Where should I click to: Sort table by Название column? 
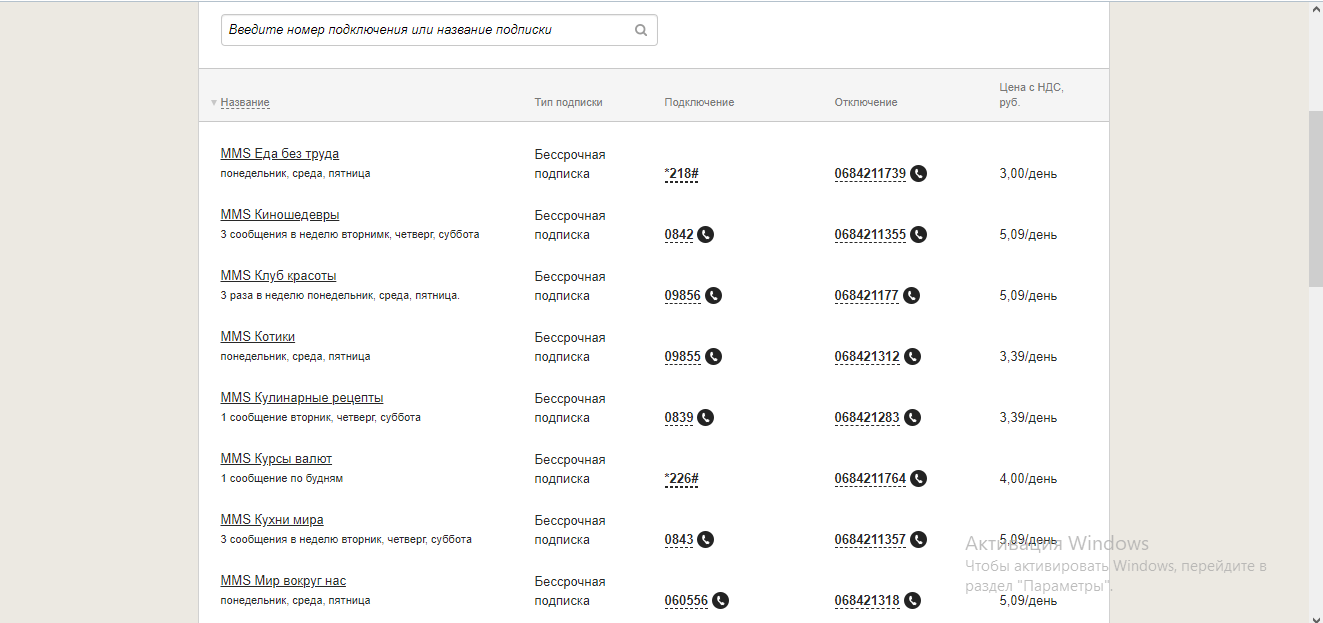coord(245,102)
